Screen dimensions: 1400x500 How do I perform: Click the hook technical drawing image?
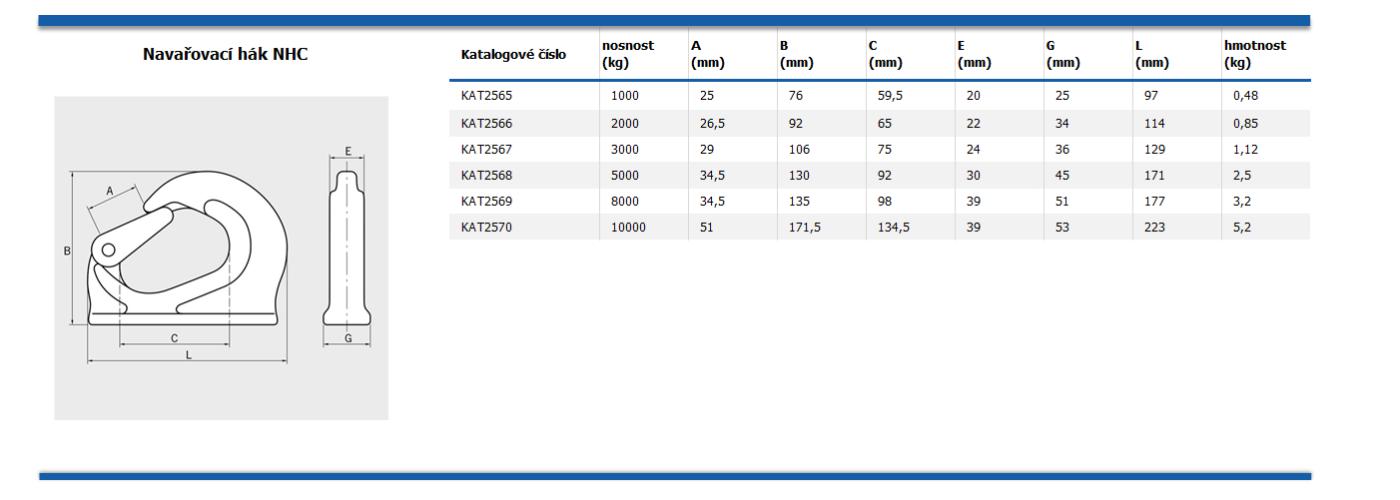pos(220,258)
